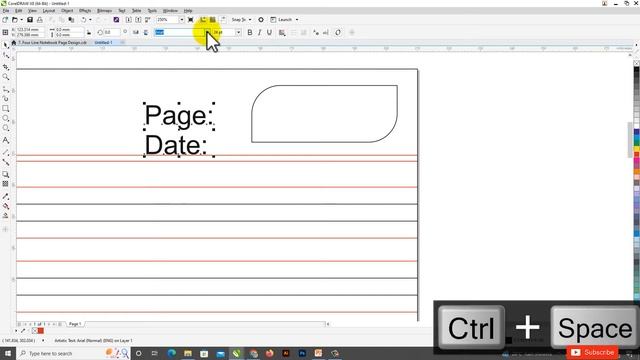The height and width of the screenshot is (360, 640).
Task: Expand the Open icon dropdown arrow
Action: (21, 20)
